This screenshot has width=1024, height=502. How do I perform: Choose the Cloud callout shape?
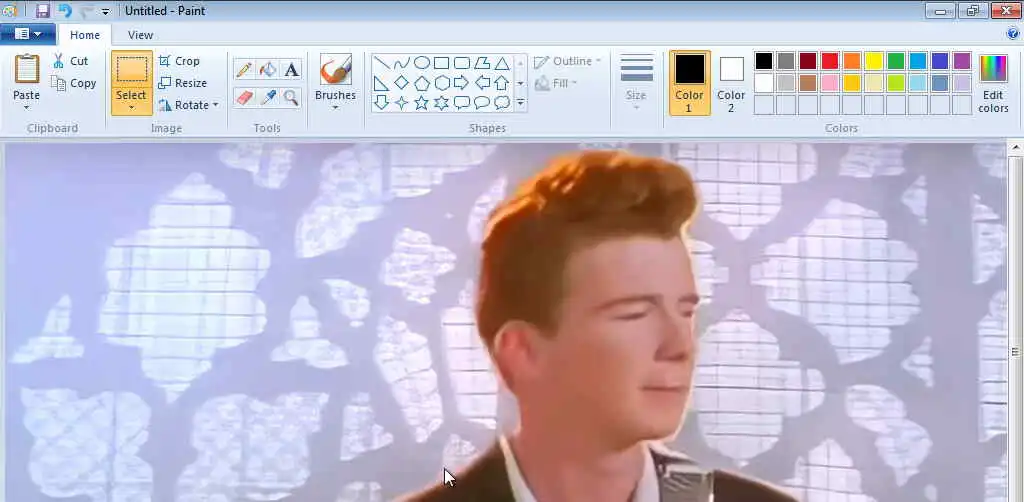[502, 102]
